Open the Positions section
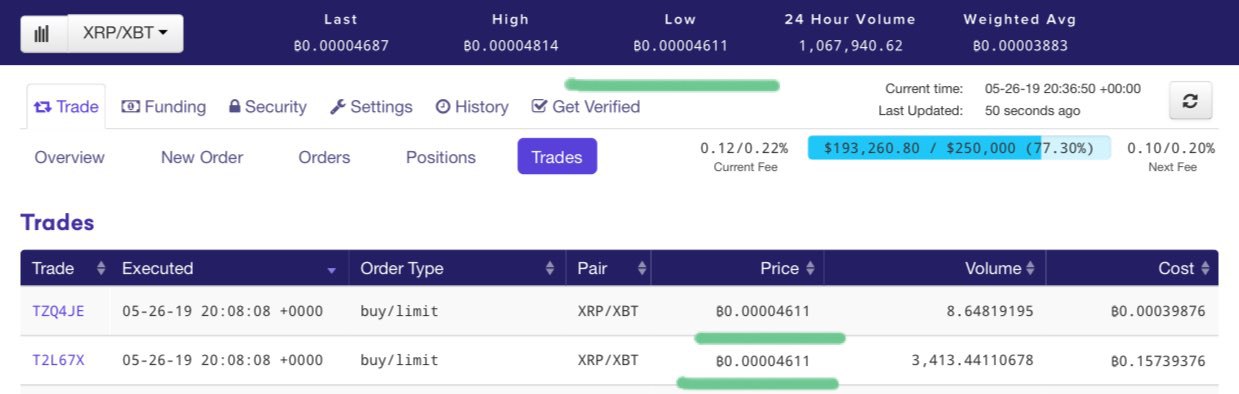1239x394 pixels. click(x=441, y=157)
